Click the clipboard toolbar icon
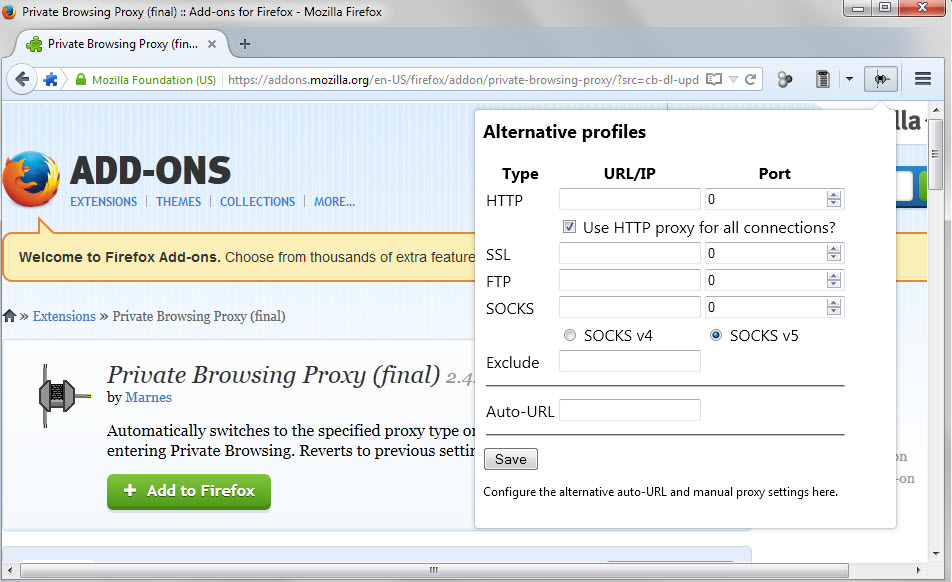952x582 pixels. click(x=823, y=79)
